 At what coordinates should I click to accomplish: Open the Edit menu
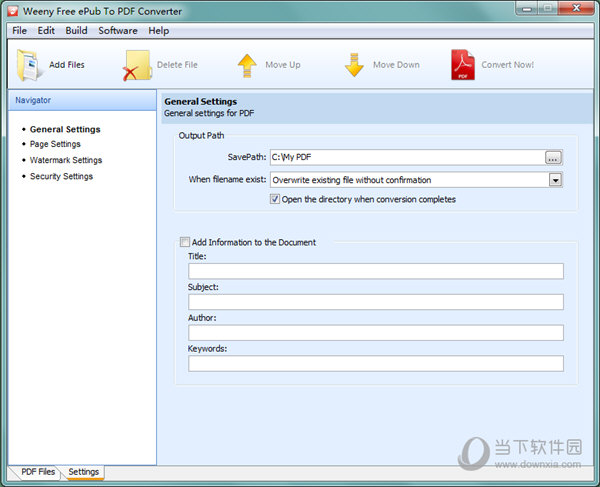click(x=46, y=31)
